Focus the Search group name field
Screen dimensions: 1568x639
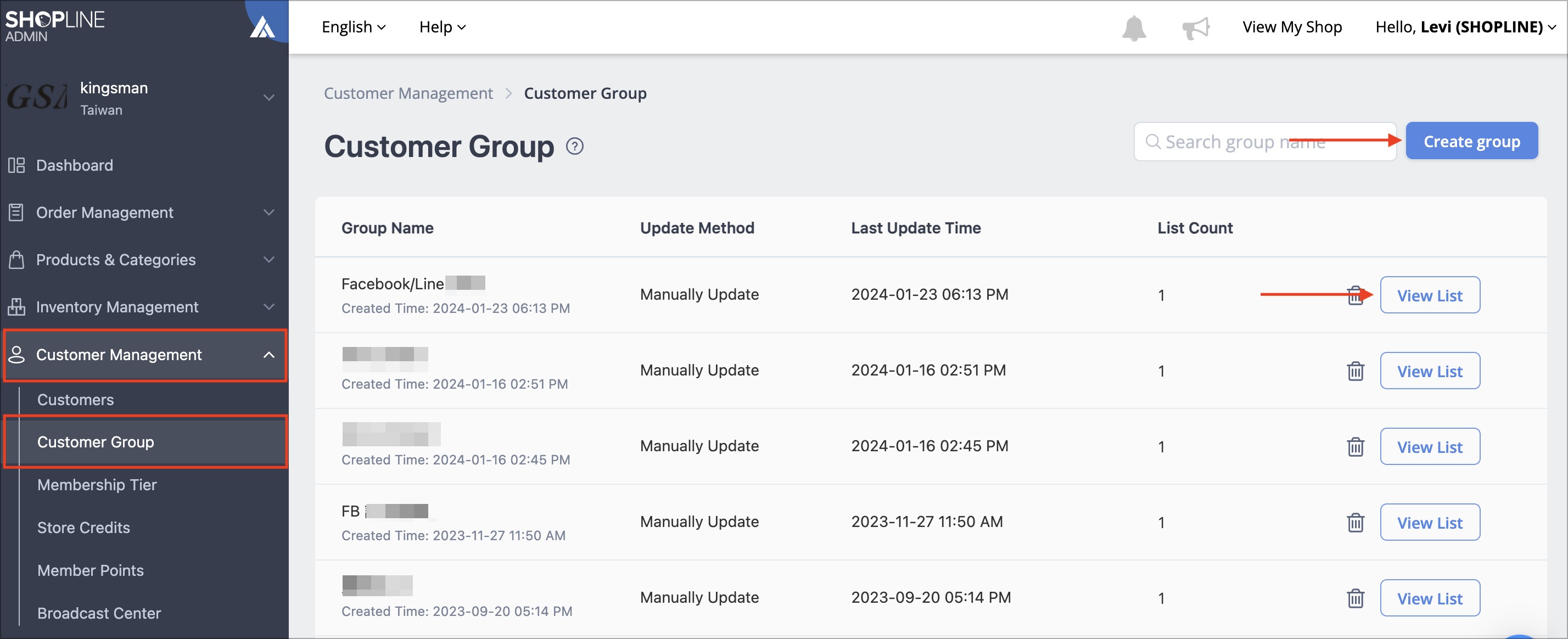point(1265,142)
